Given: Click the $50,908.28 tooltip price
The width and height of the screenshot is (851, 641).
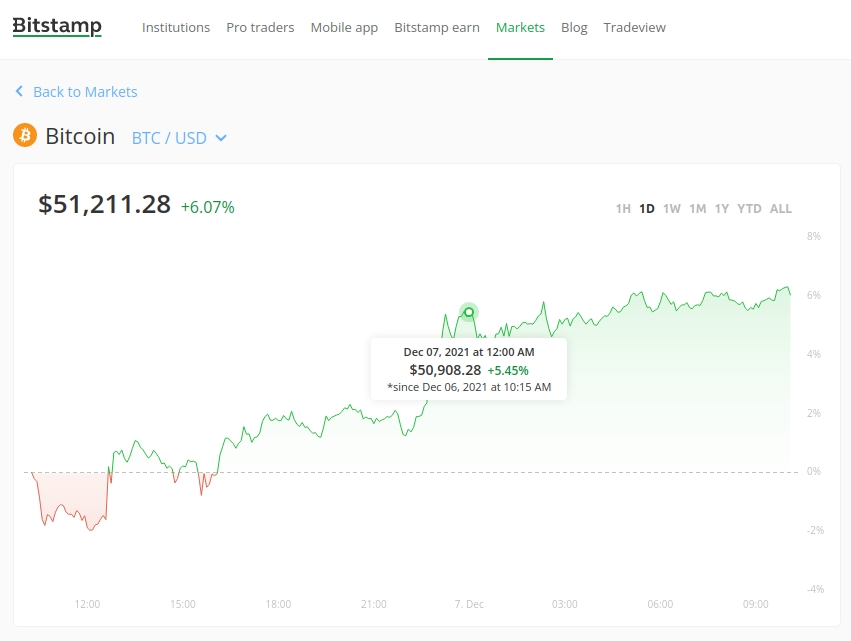Looking at the screenshot, I should pos(445,370).
